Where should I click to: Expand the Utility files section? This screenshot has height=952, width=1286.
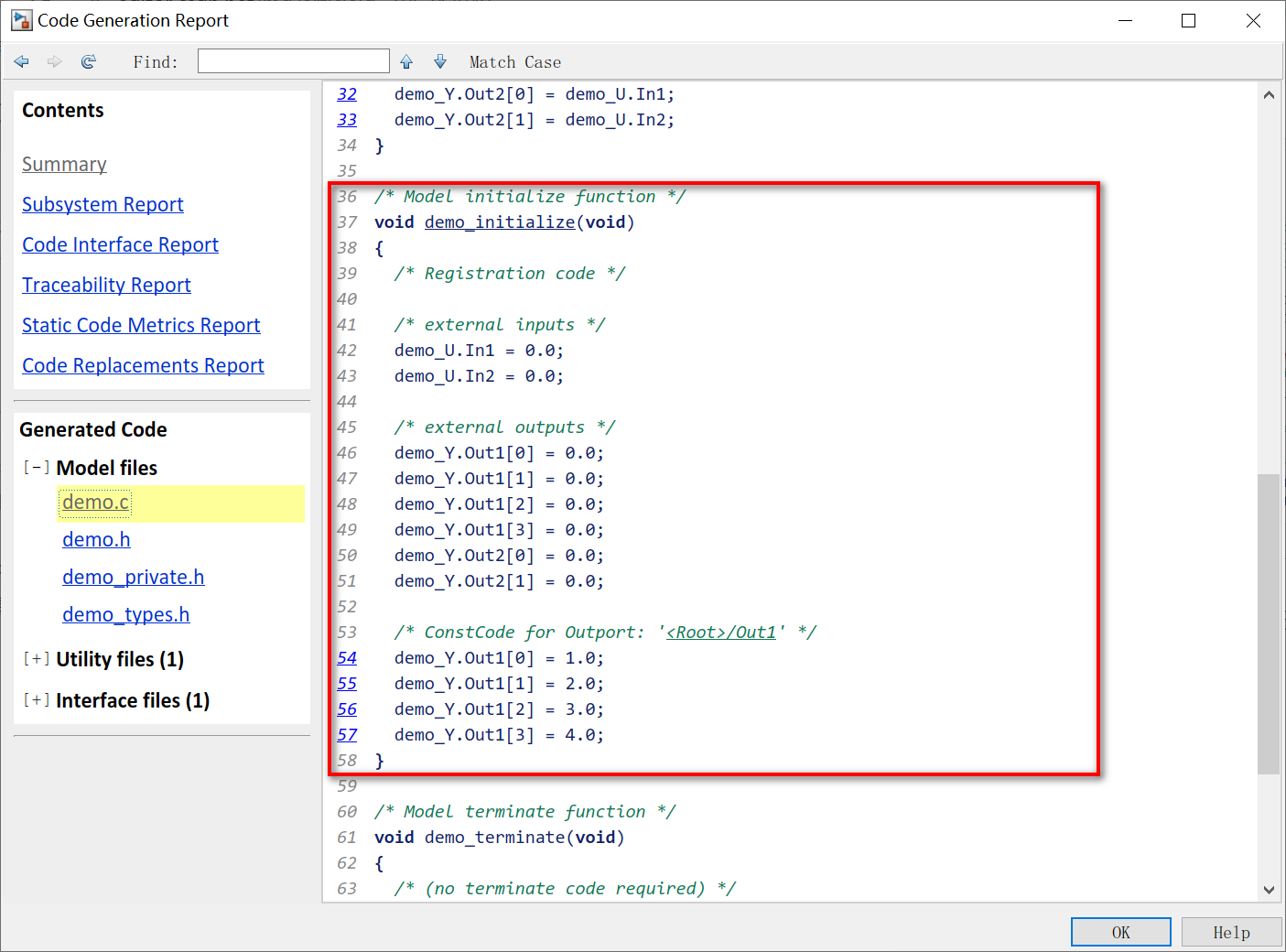36,658
